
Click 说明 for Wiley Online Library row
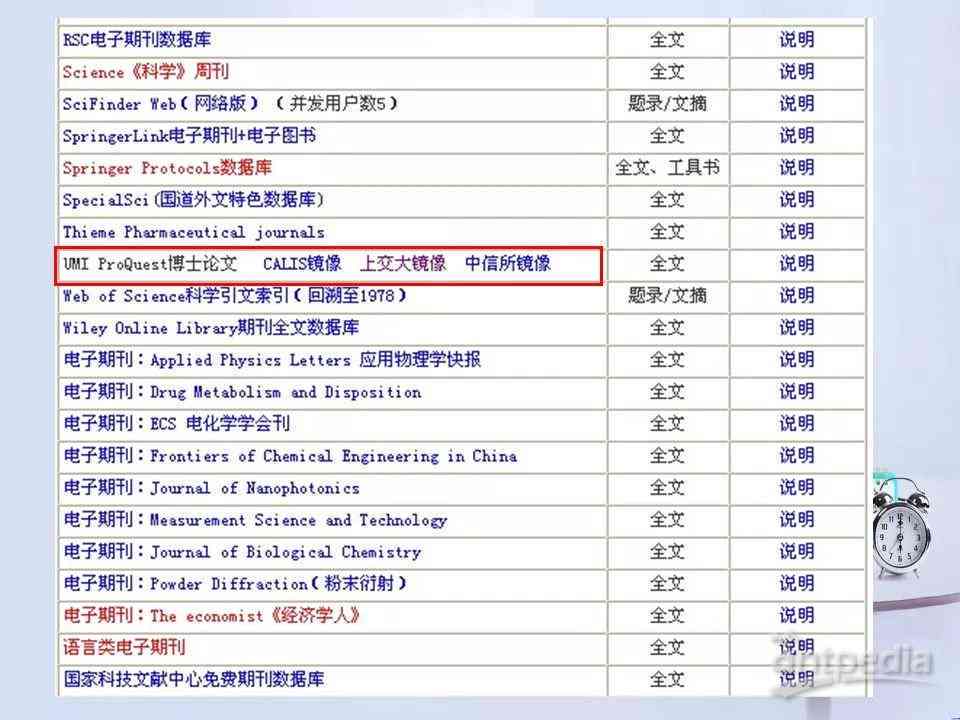(x=797, y=328)
